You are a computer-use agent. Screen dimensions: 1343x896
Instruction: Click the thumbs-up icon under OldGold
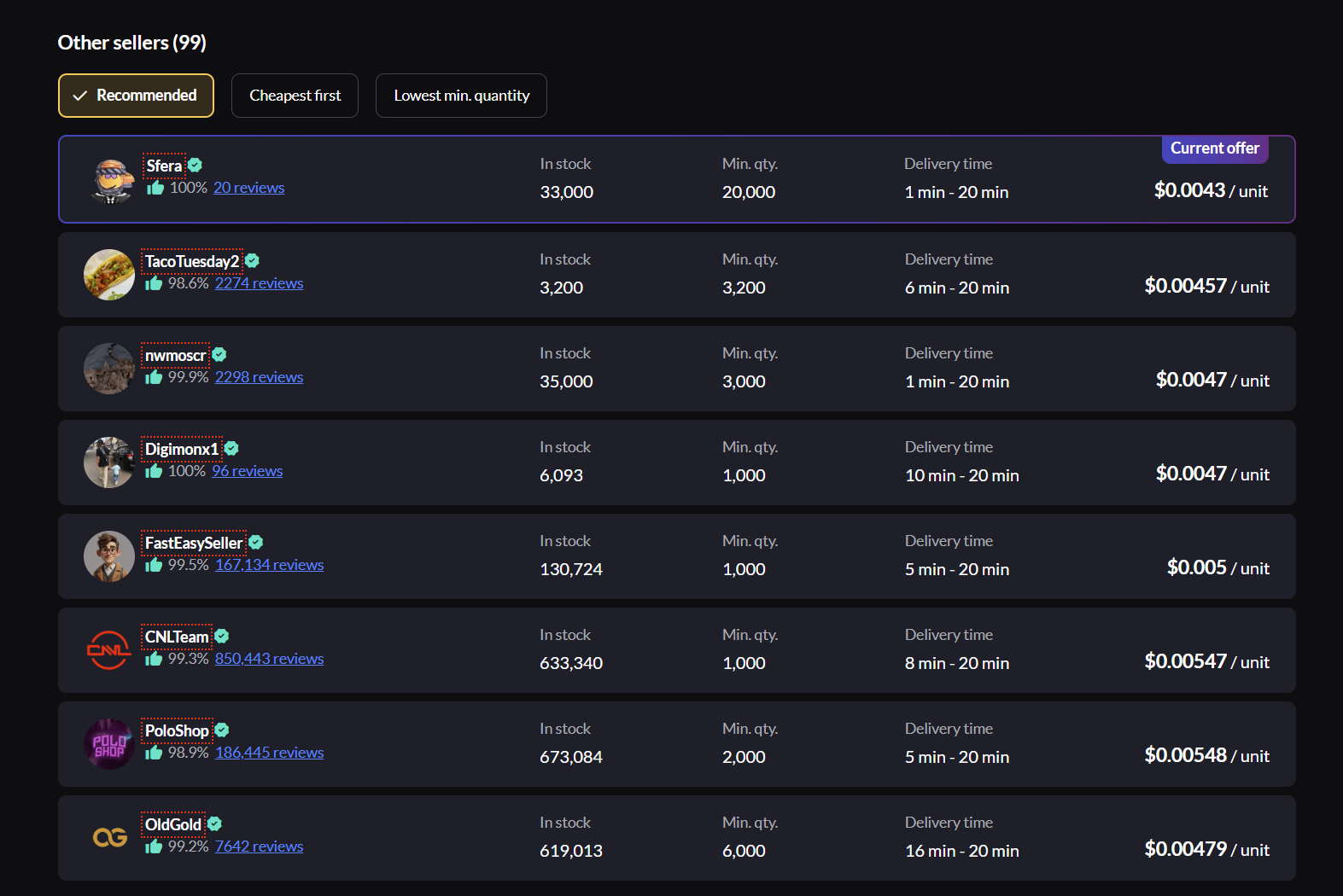tap(154, 847)
